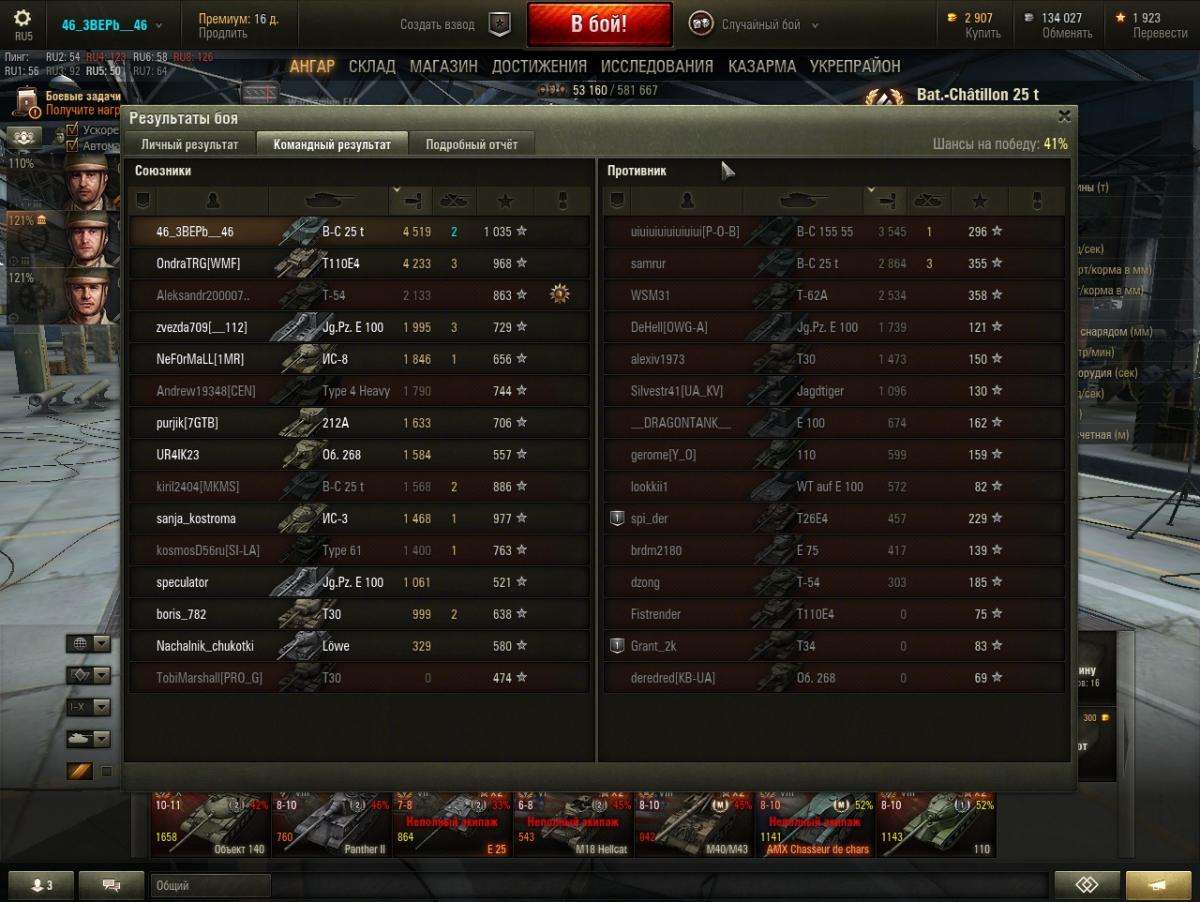Image resolution: width=1200 pixels, height=902 pixels.
Task: Open the settings gear menu
Action: 22,18
